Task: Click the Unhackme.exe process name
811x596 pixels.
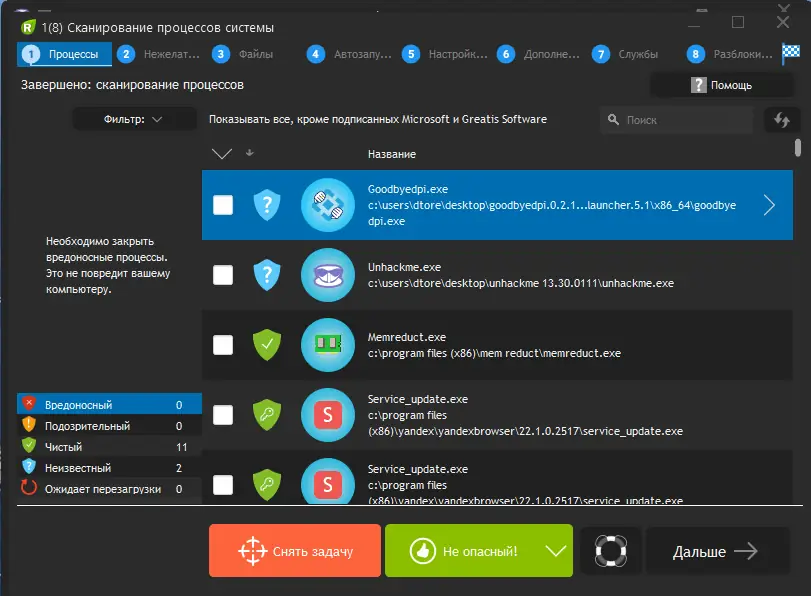Action: (404, 267)
